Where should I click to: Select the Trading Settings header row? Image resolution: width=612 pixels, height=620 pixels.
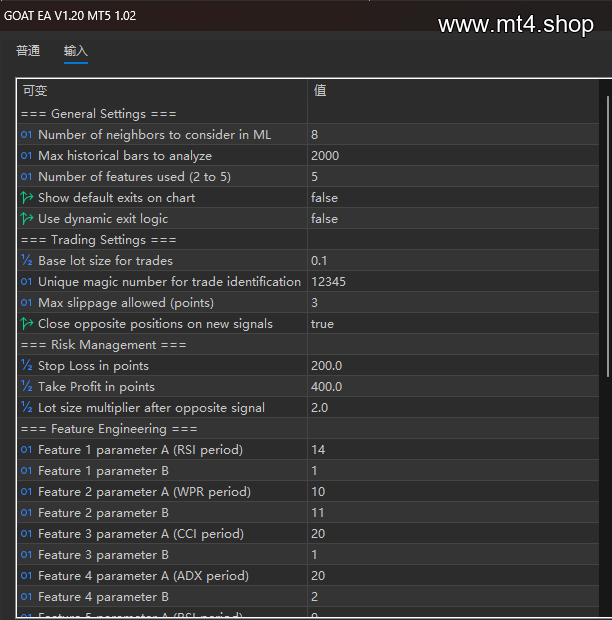click(x=308, y=240)
